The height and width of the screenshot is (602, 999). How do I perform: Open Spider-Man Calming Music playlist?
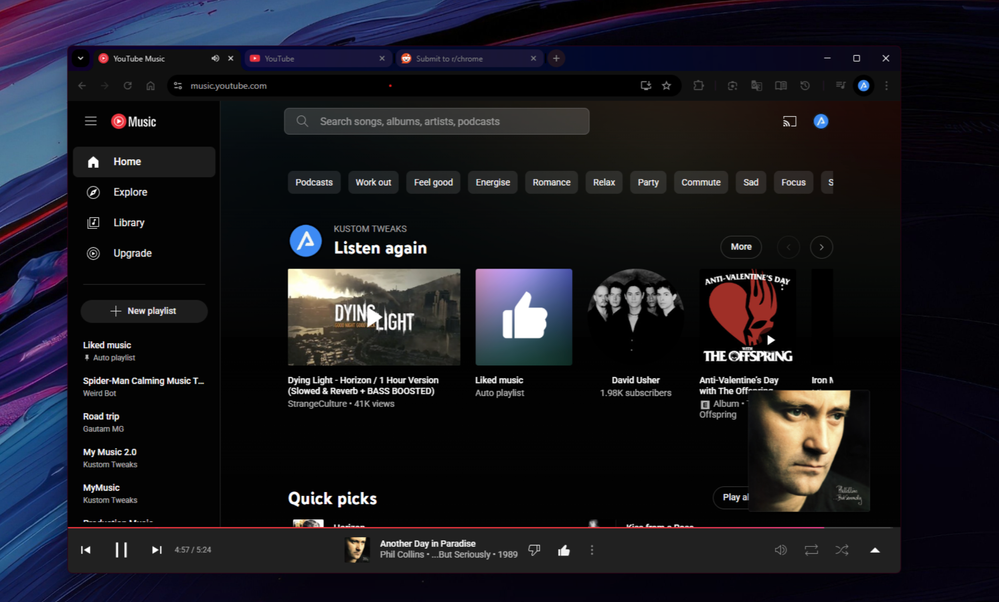tap(144, 386)
